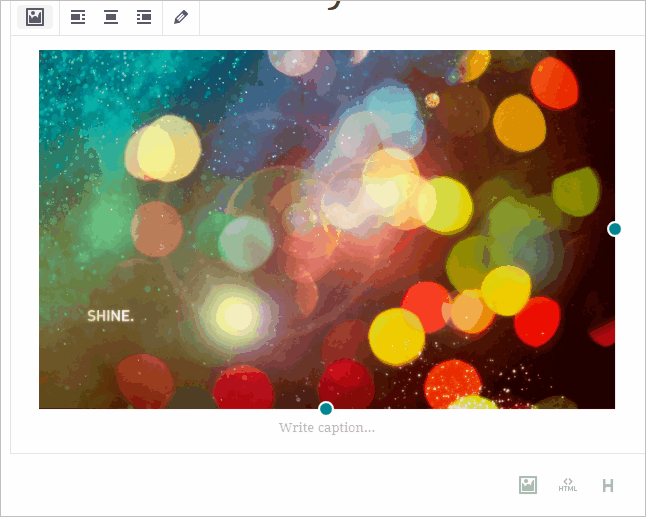Screen dimensions: 646x517
Task: Add a custom HTML block
Action: click(x=568, y=485)
